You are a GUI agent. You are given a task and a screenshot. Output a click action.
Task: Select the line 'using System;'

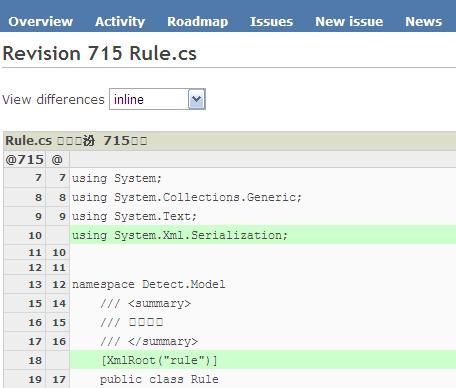pos(117,178)
